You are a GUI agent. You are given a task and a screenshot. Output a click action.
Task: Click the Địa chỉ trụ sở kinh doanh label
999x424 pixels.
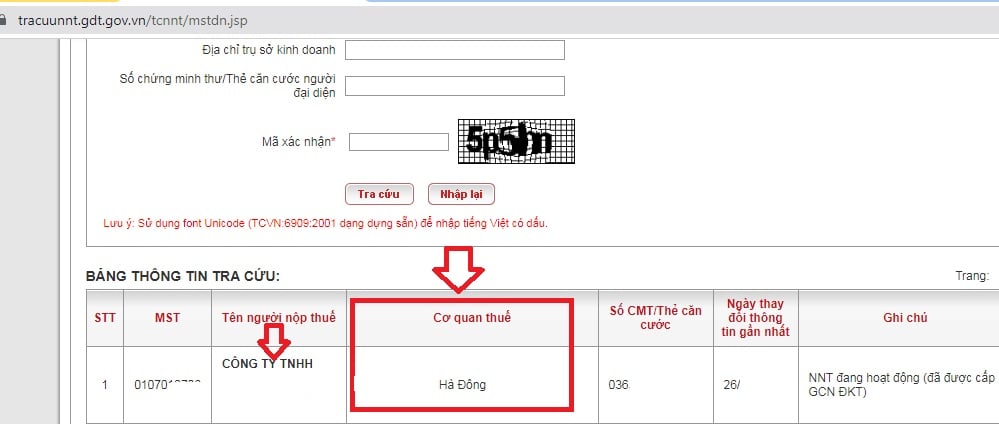pyautogui.click(x=269, y=50)
